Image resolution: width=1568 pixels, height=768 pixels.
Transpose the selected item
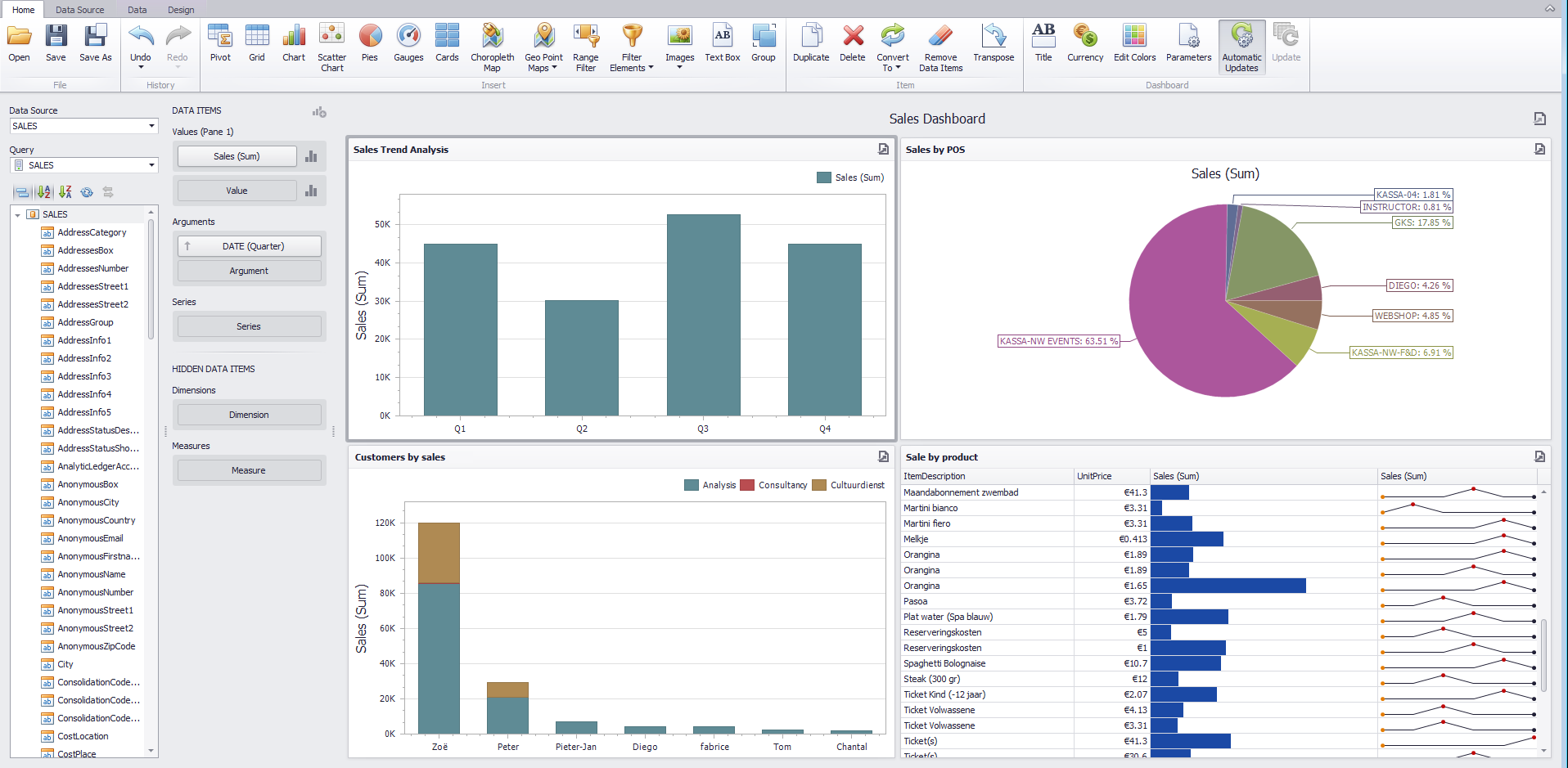994,43
